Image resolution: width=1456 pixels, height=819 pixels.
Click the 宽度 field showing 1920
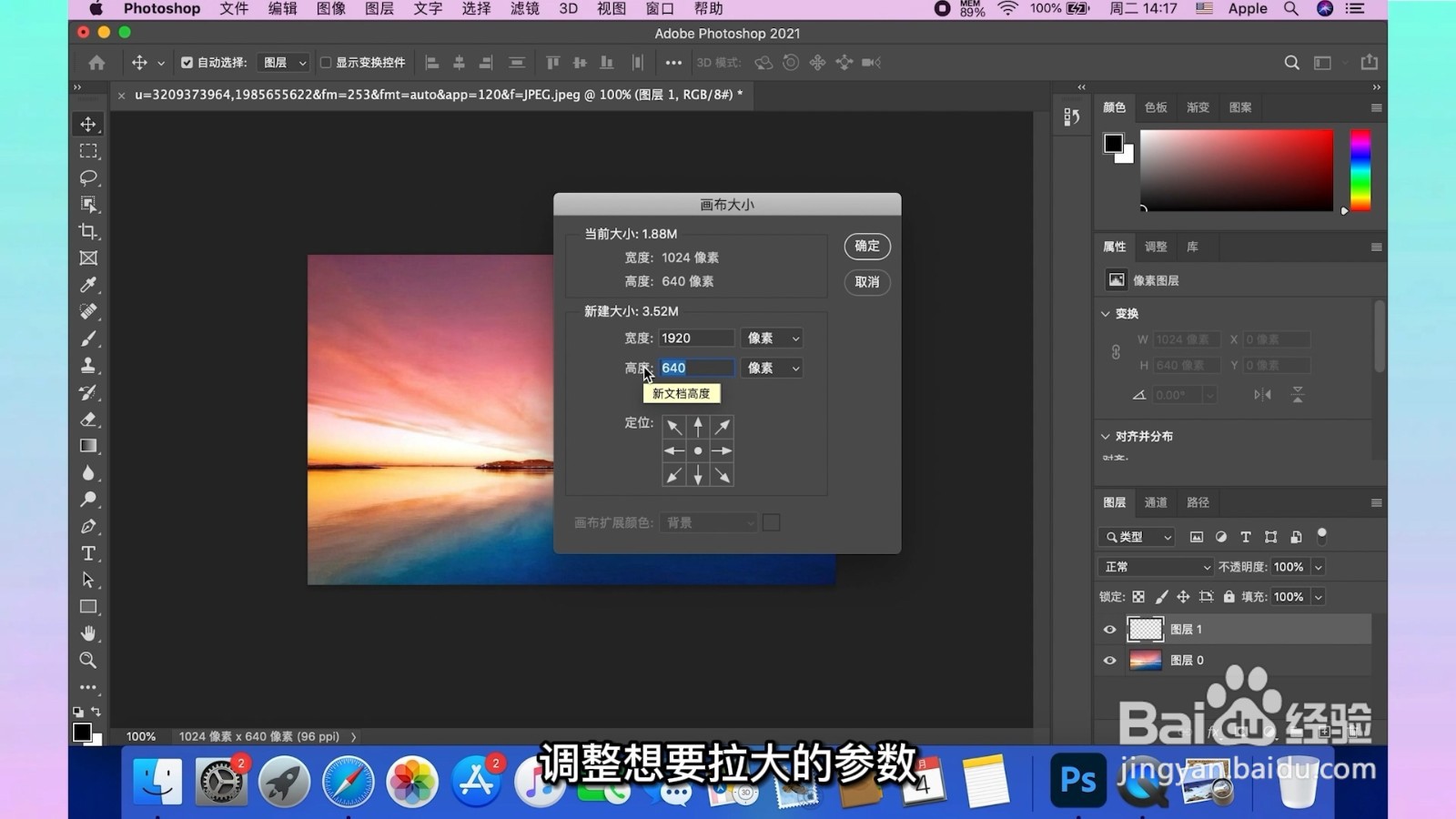[x=696, y=339]
